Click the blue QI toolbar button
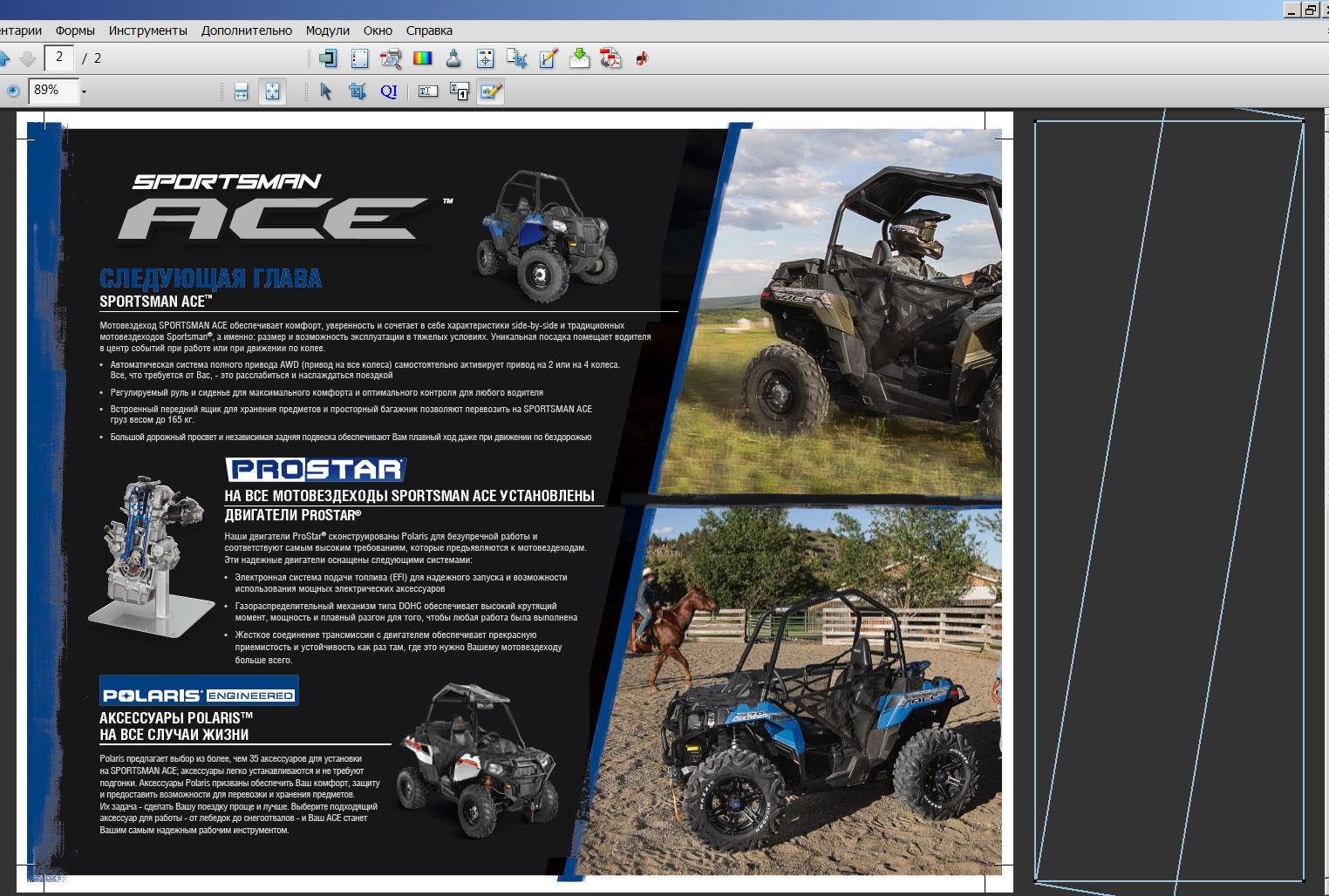The image size is (1329, 896). [x=389, y=92]
